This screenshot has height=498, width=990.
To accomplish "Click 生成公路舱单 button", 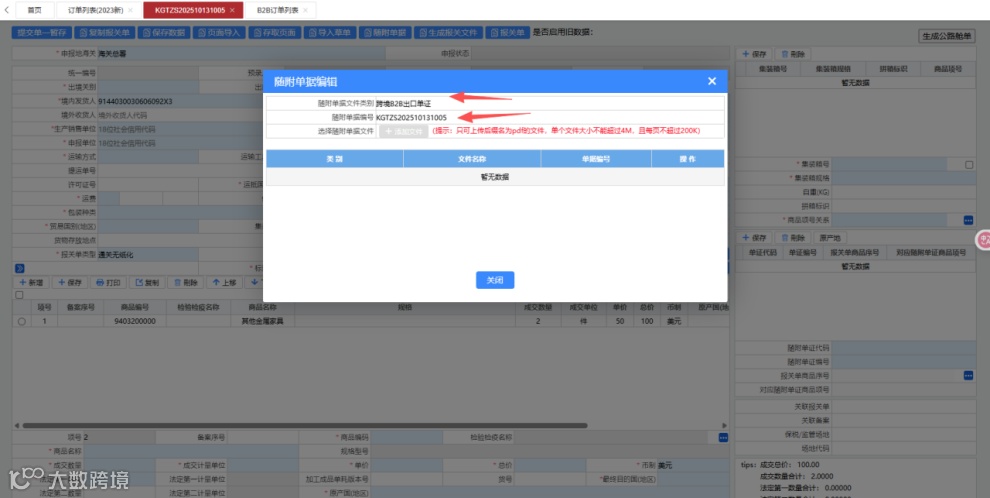I will pos(946,37).
